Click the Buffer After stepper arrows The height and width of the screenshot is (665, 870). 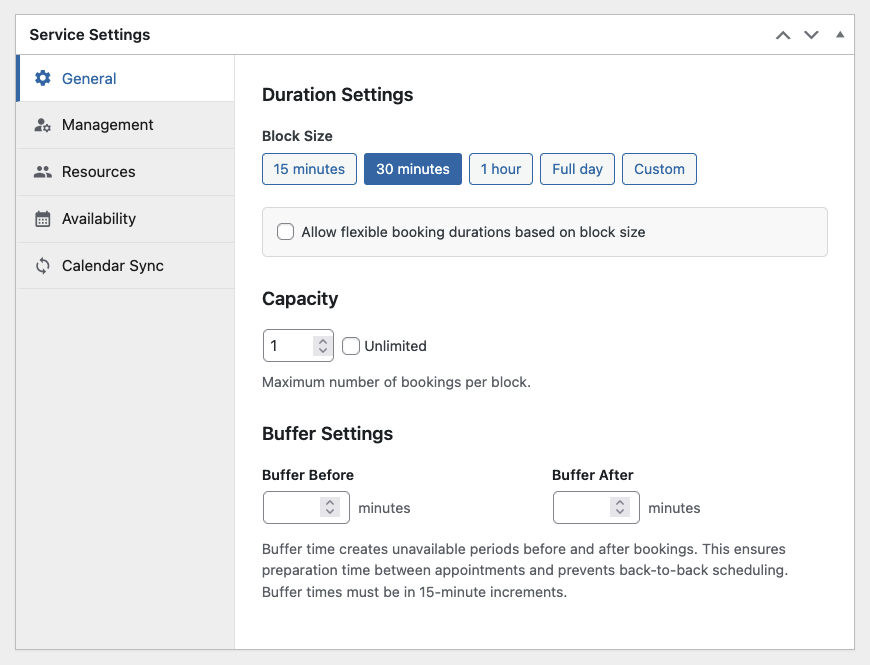click(620, 507)
